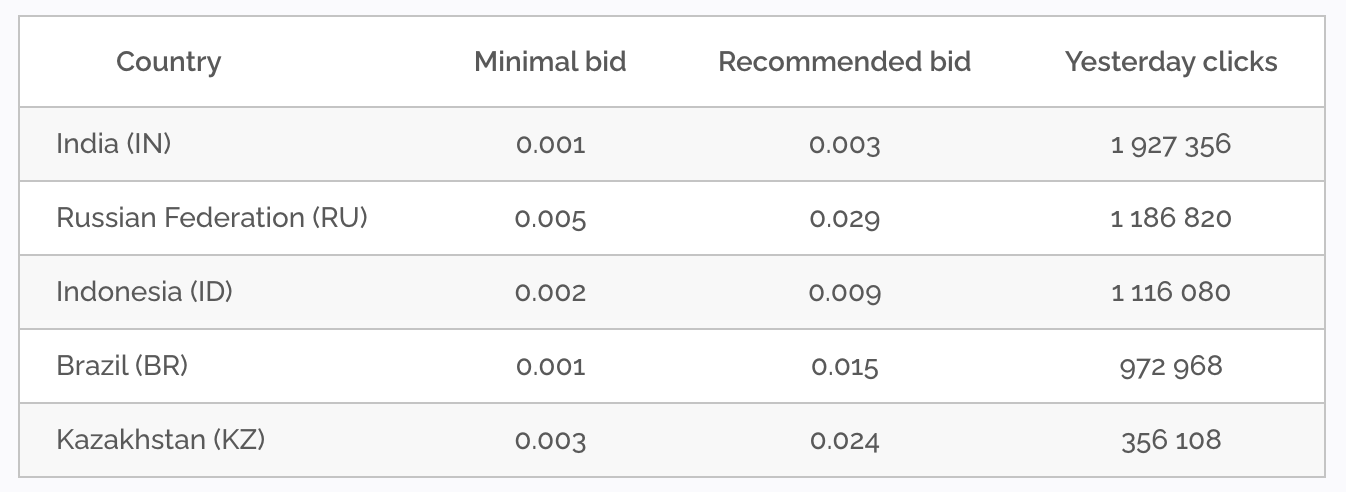Click the Recommended bid column header
The height and width of the screenshot is (492, 1346).
pyautogui.click(x=844, y=62)
